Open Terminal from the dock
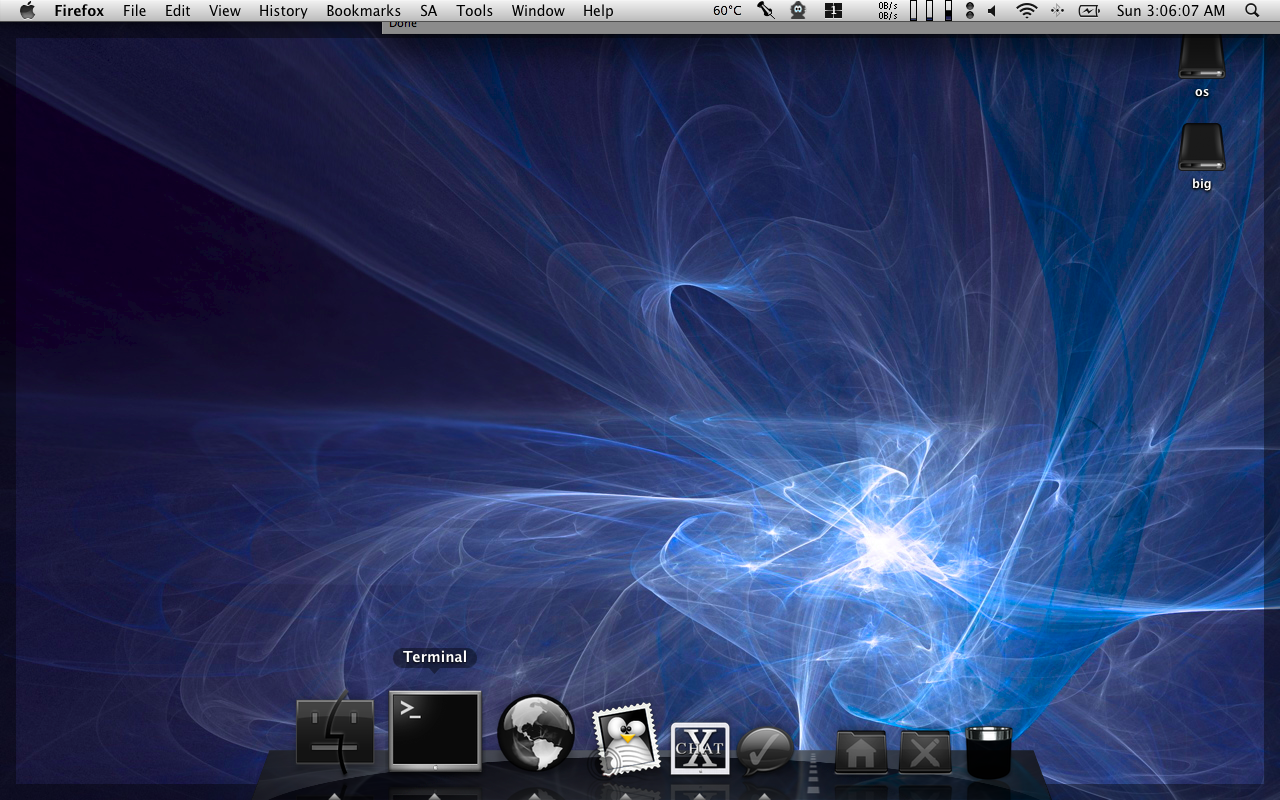 435,731
